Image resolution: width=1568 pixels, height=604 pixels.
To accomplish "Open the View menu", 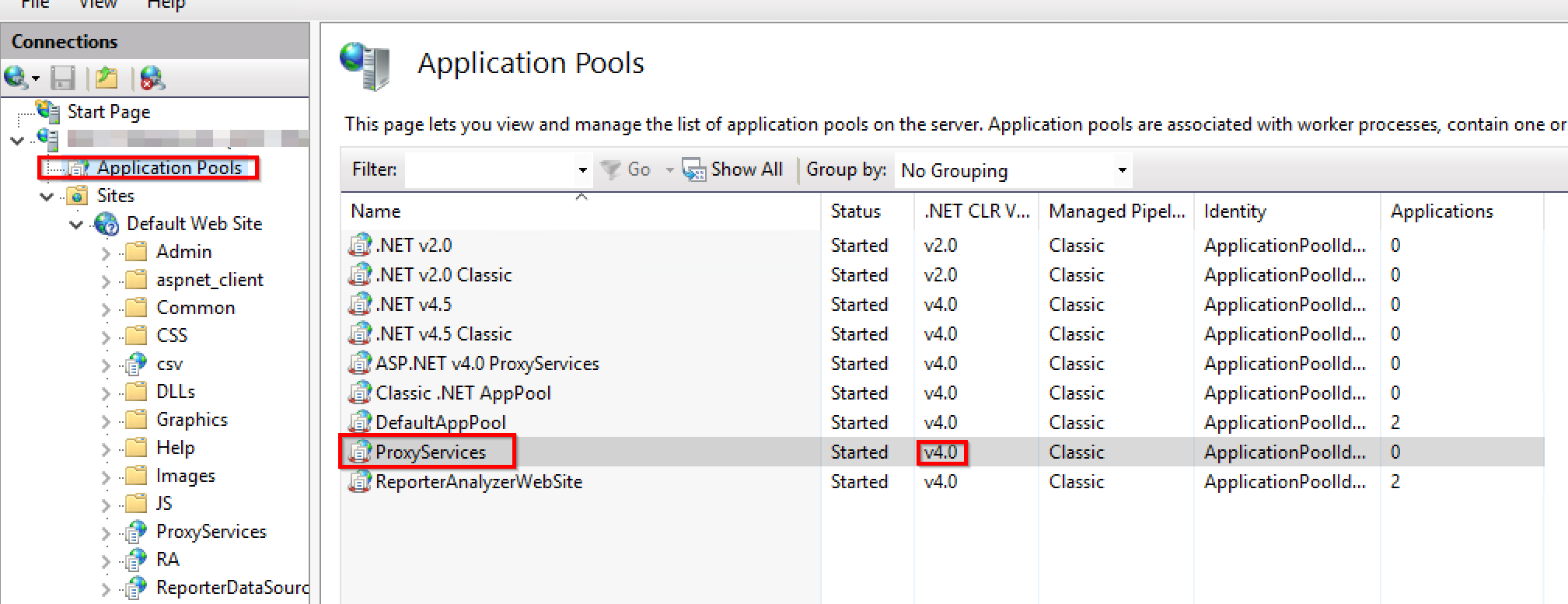I will click(97, 5).
